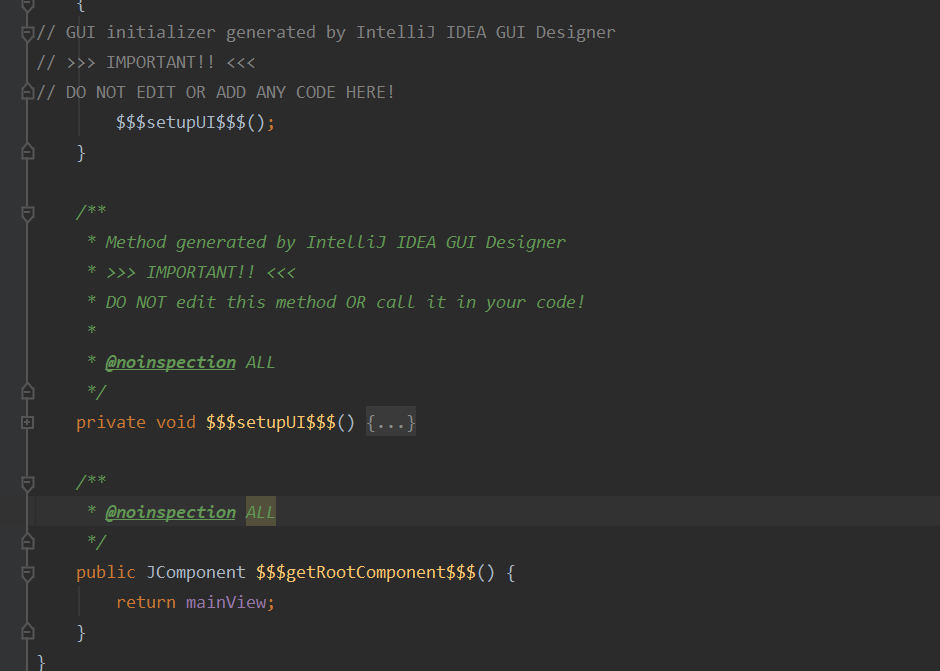The width and height of the screenshot is (940, 671).
Task: Collapse the GUI initializer comment block arrow
Action: (x=27, y=31)
